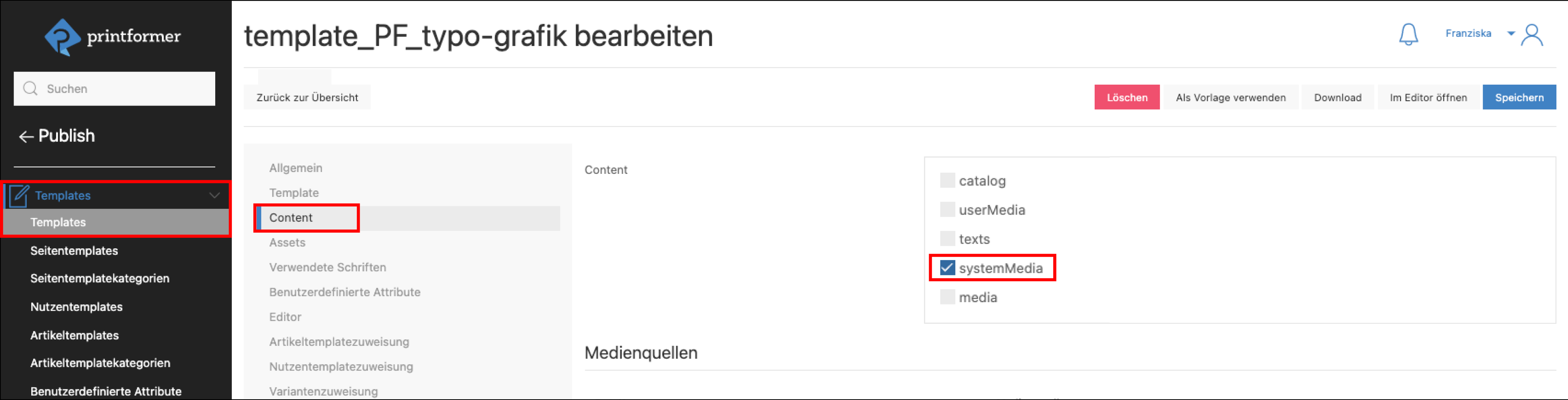Click the printformer logo icon
The width and height of the screenshot is (1568, 400).
coord(62,37)
